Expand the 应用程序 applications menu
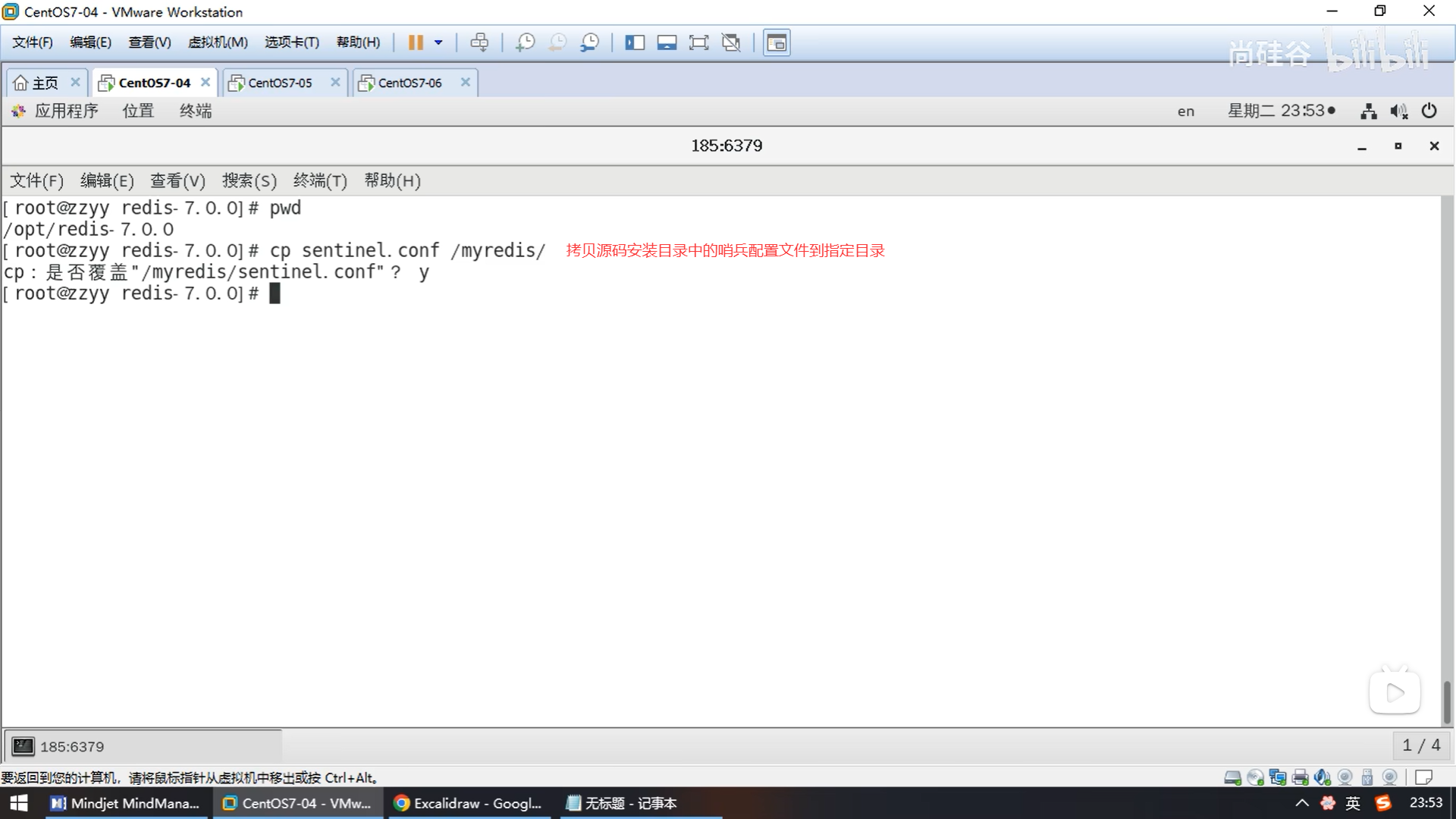1456x819 pixels. [66, 111]
